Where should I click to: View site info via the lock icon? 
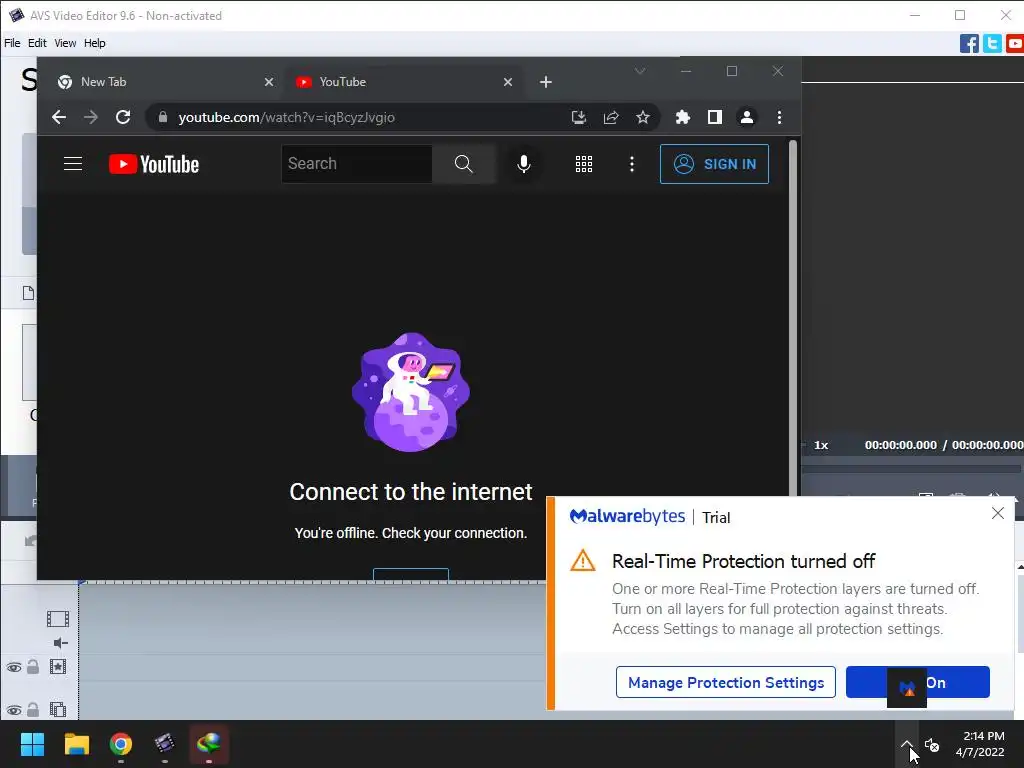click(x=163, y=117)
